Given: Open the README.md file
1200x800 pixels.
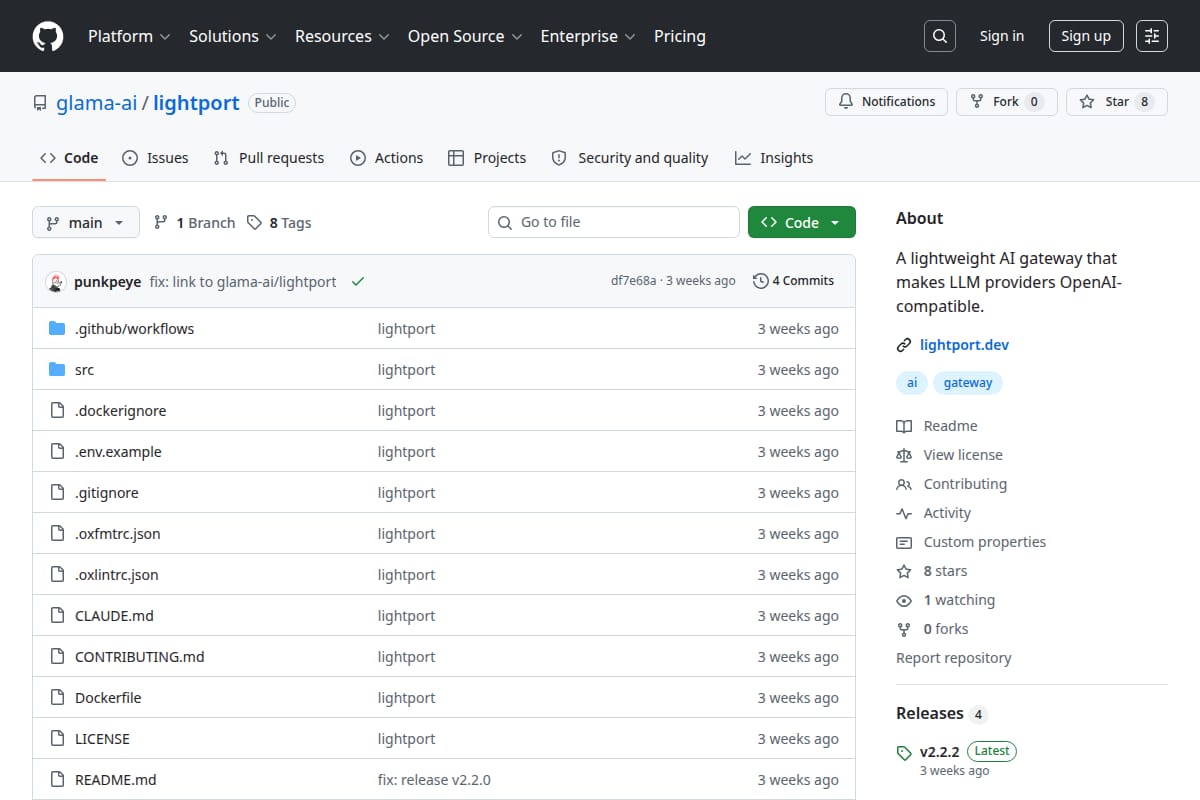Looking at the screenshot, I should pyautogui.click(x=116, y=780).
